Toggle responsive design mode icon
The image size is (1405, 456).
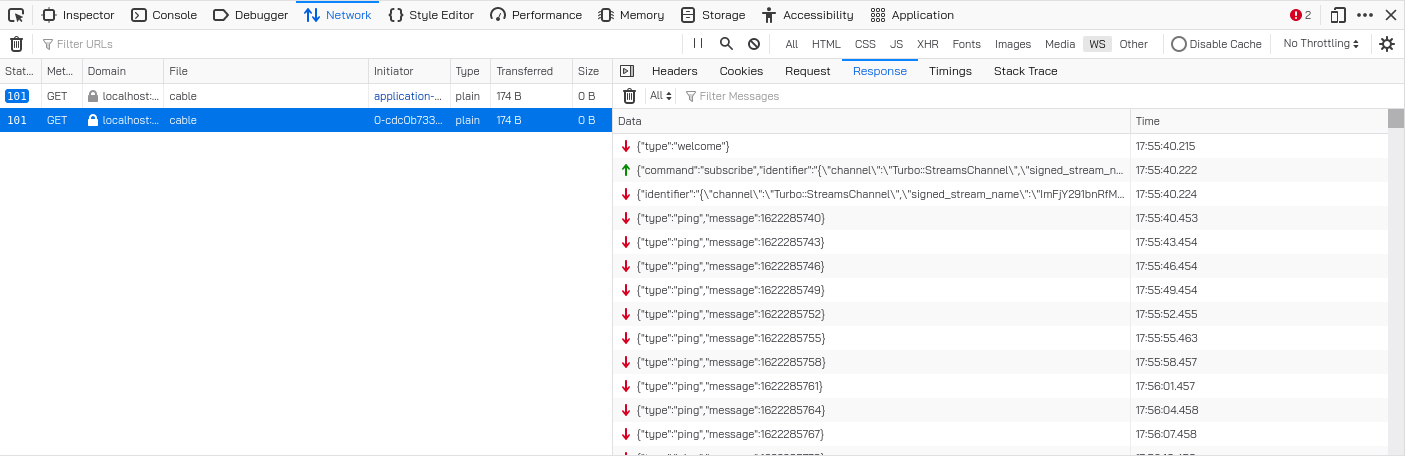pyautogui.click(x=1338, y=15)
